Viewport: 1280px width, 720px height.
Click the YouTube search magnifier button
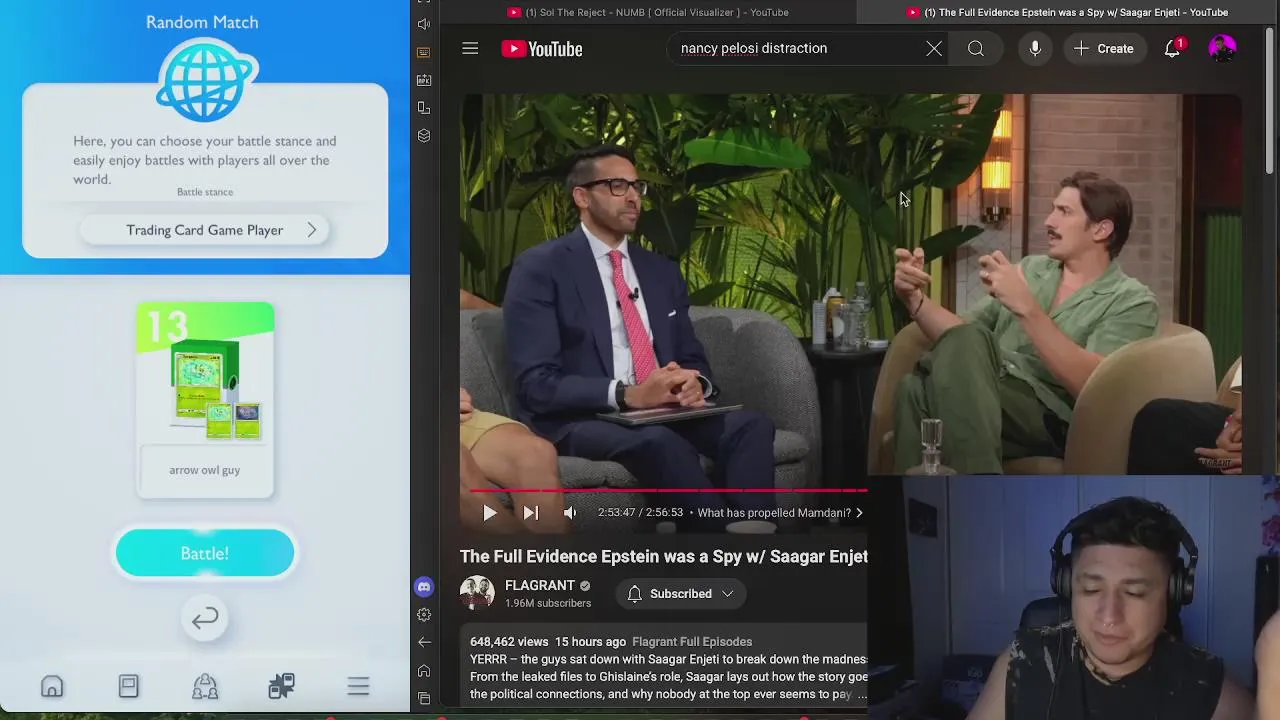click(x=976, y=48)
